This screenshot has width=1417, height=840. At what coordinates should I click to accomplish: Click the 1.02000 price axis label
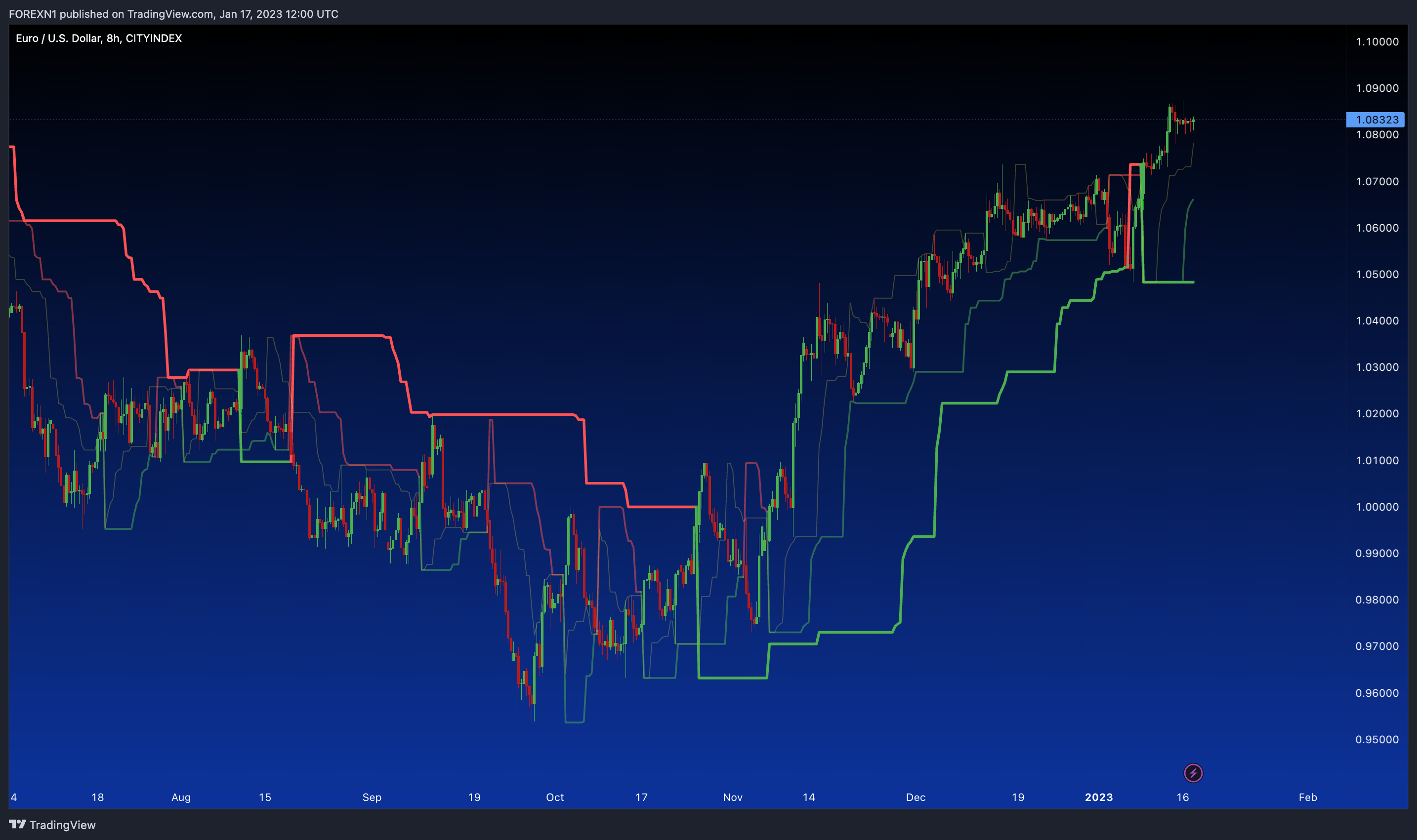pos(1377,413)
